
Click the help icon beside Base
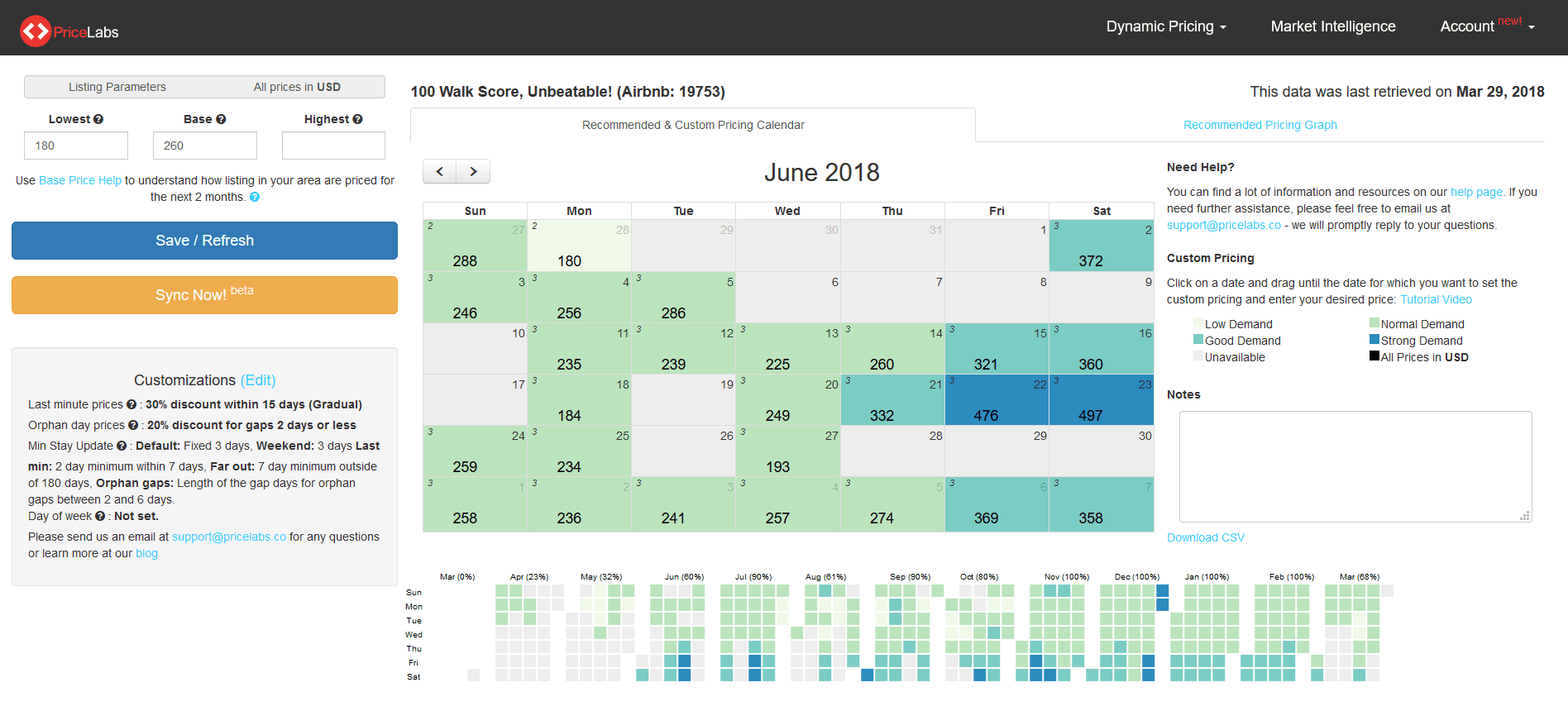[221, 119]
